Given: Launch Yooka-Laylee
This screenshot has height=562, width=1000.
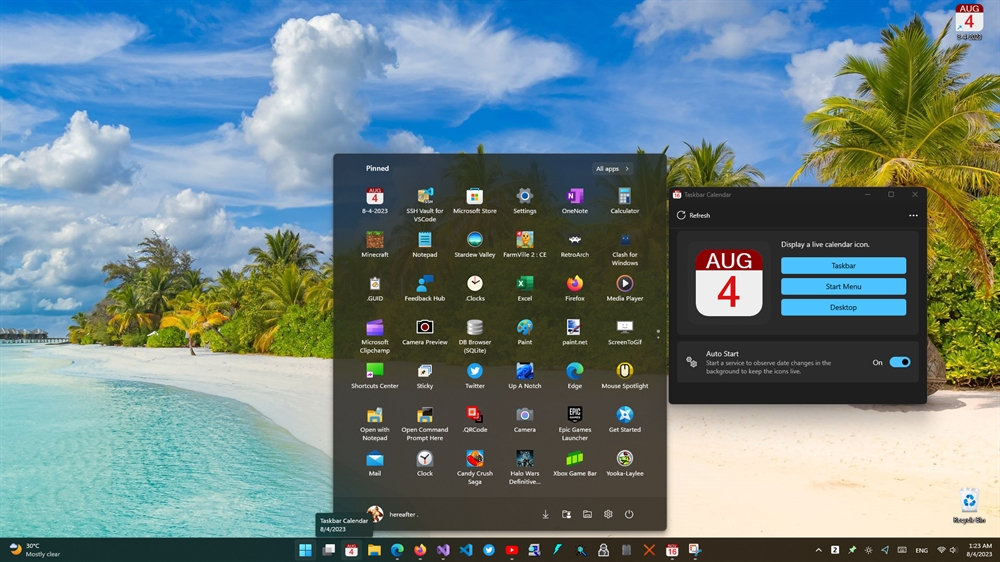Looking at the screenshot, I should point(624,464).
